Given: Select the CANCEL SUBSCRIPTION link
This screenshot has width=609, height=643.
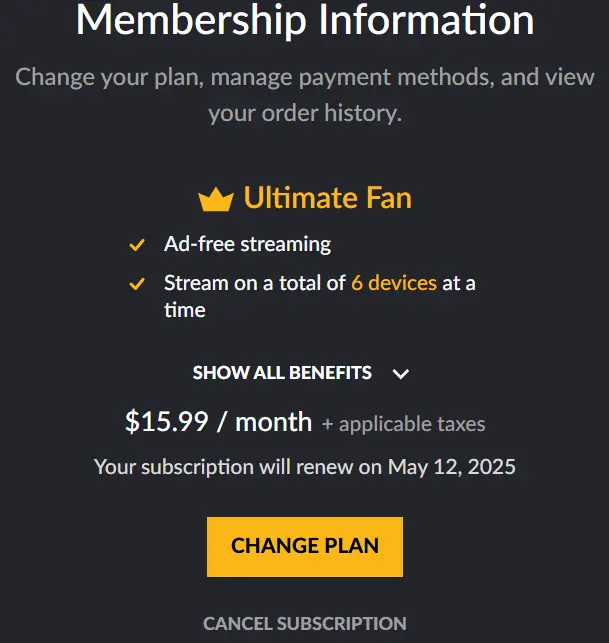Looking at the screenshot, I should pos(305,623).
